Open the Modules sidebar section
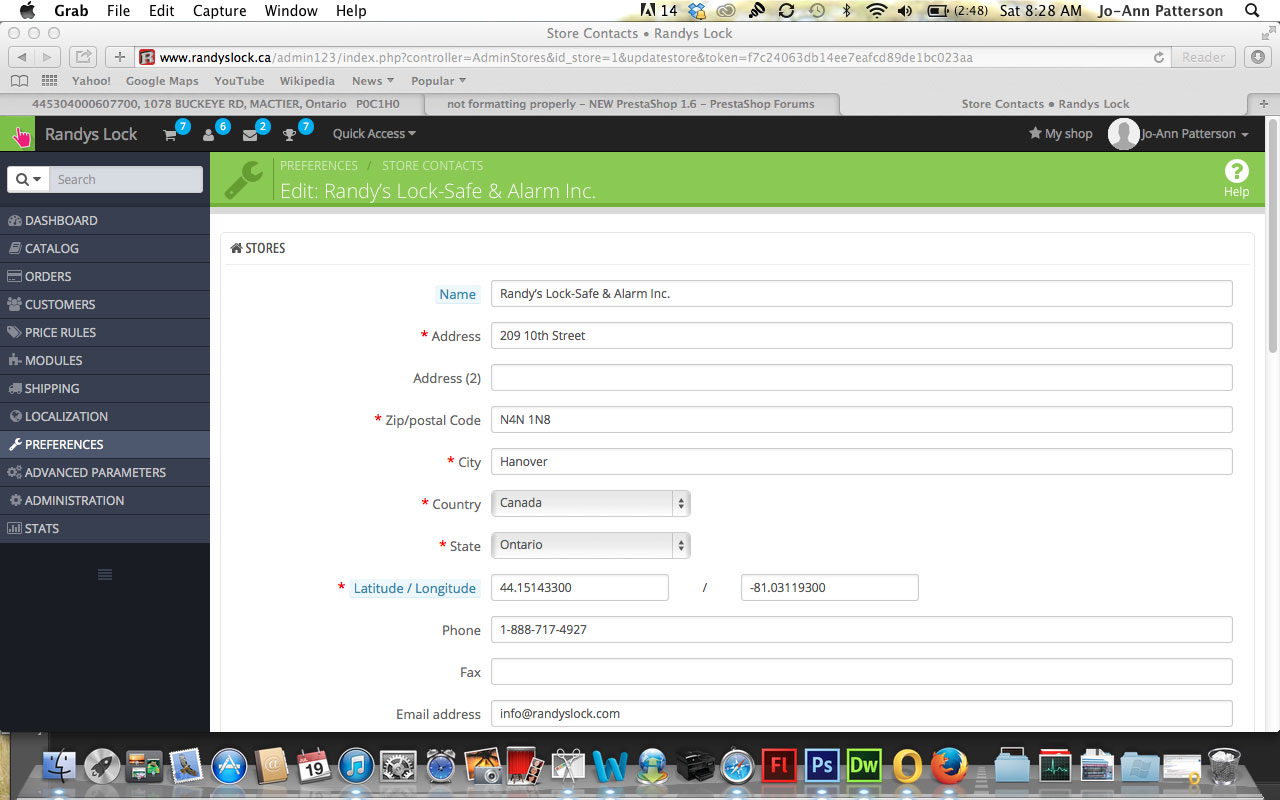Viewport: 1280px width, 800px height. coord(105,360)
